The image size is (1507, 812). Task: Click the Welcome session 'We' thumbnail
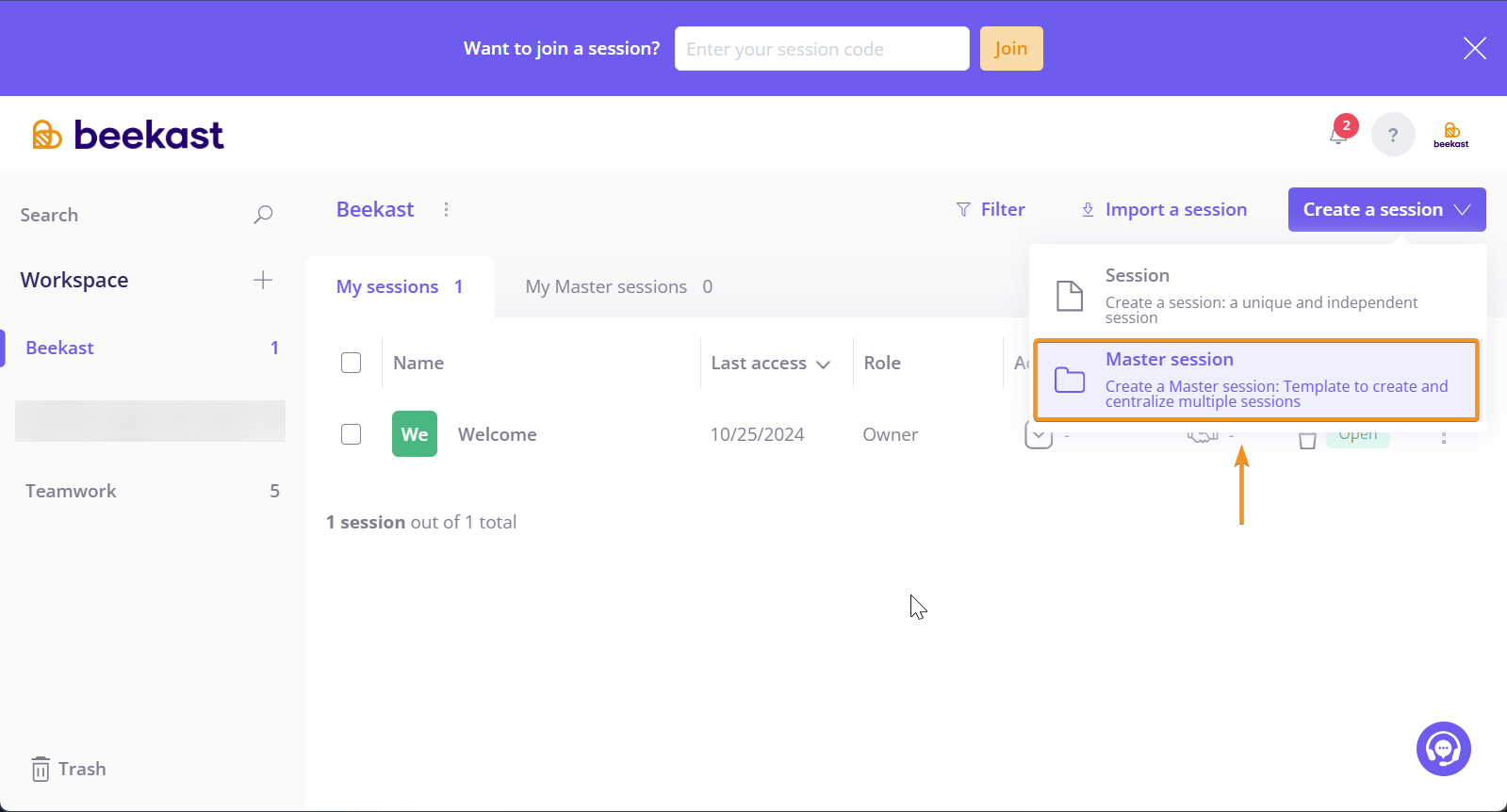[415, 433]
